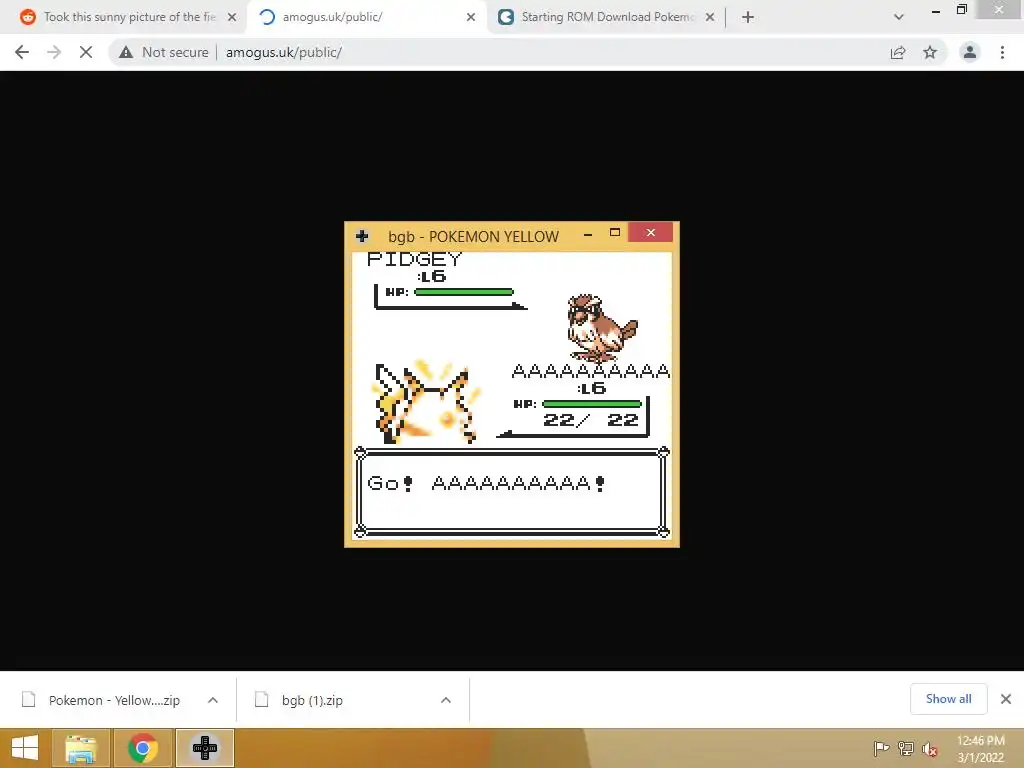Image resolution: width=1024 pixels, height=768 pixels.
Task: Click the PIDGEY name text
Action: [x=414, y=259]
